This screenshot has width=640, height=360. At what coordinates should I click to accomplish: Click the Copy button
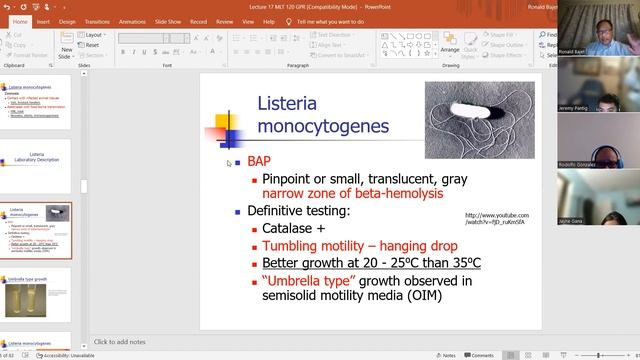pos(16,45)
